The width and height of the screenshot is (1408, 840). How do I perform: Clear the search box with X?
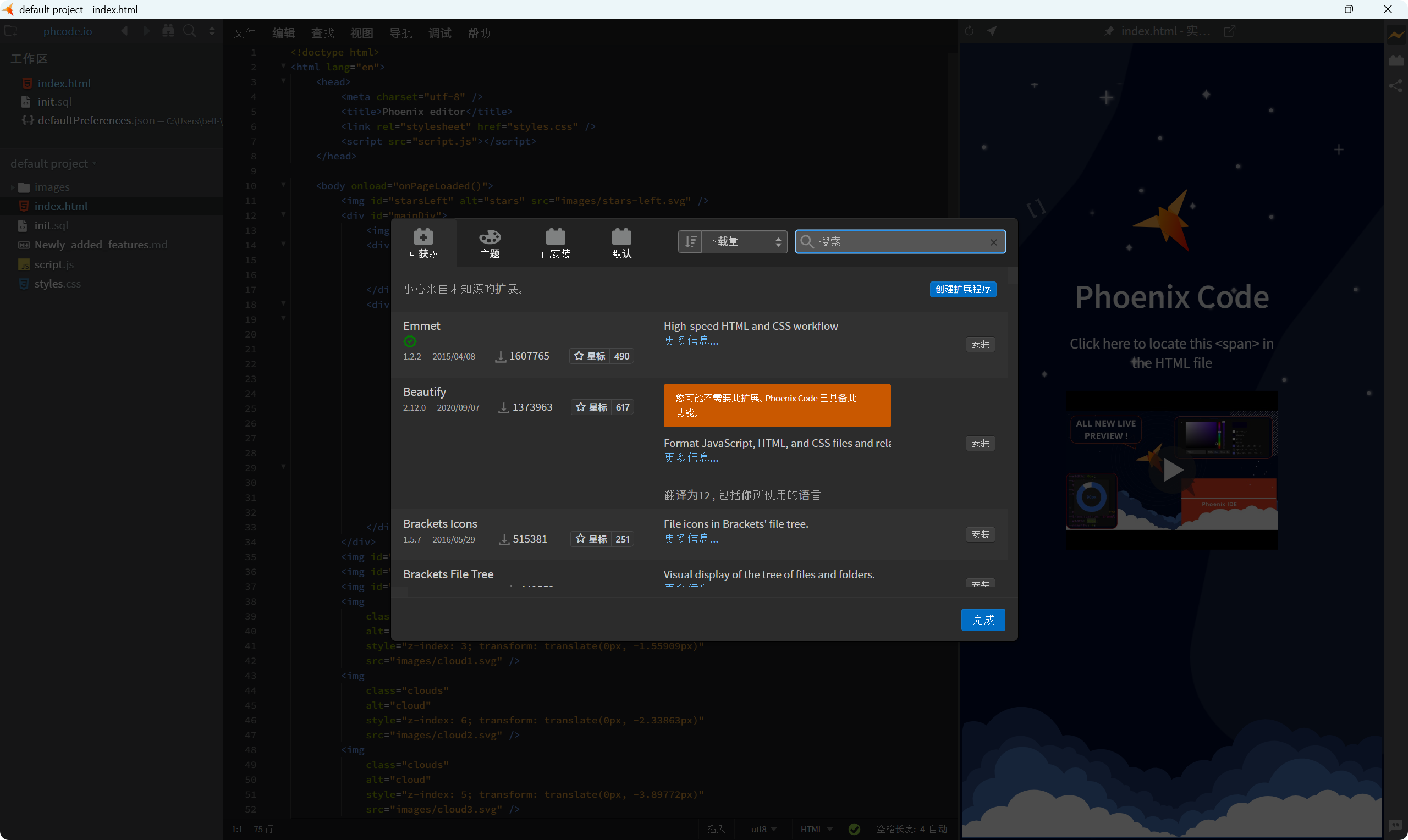click(x=993, y=242)
